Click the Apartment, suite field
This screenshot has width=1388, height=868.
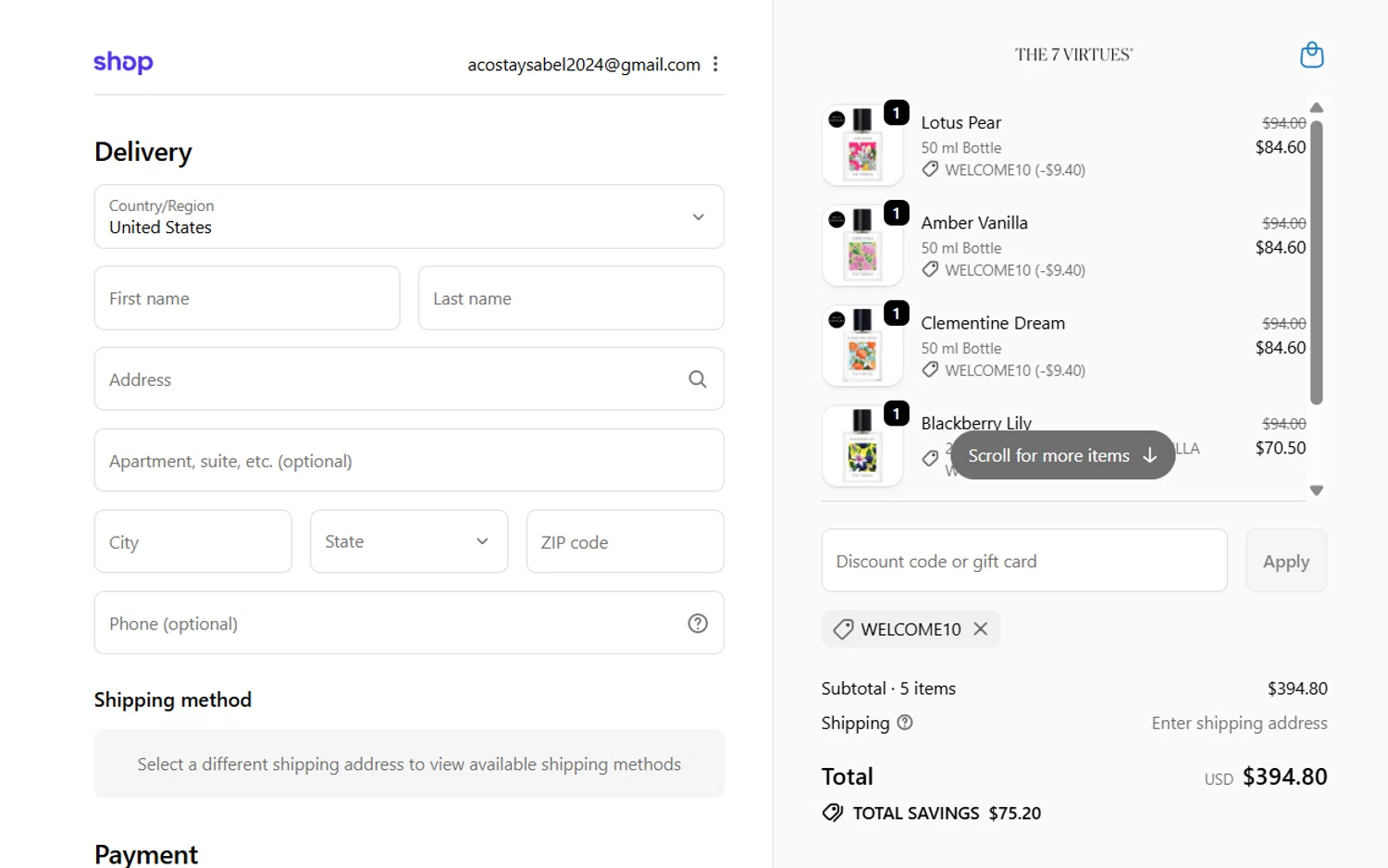pyautogui.click(x=409, y=460)
